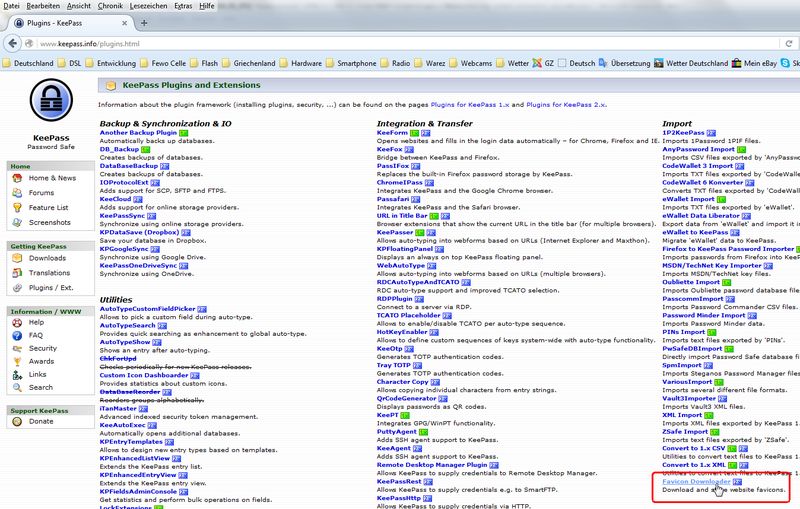Click the Help lifebuoy icon

pyautogui.click(x=17, y=322)
